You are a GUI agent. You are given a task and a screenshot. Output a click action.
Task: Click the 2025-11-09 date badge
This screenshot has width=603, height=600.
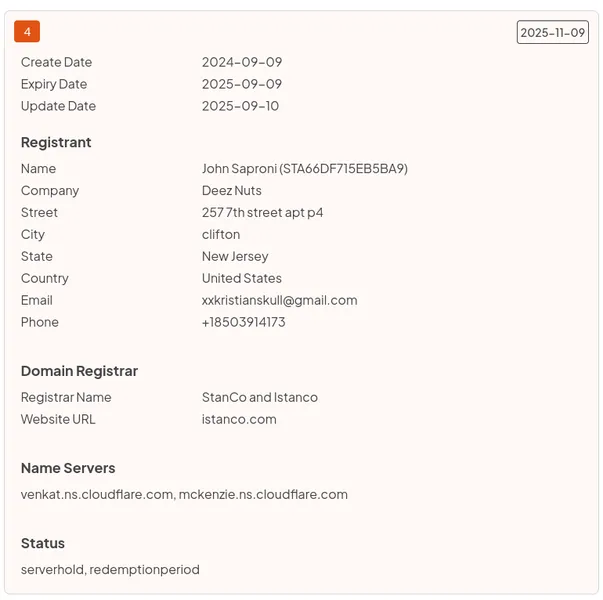coord(552,32)
